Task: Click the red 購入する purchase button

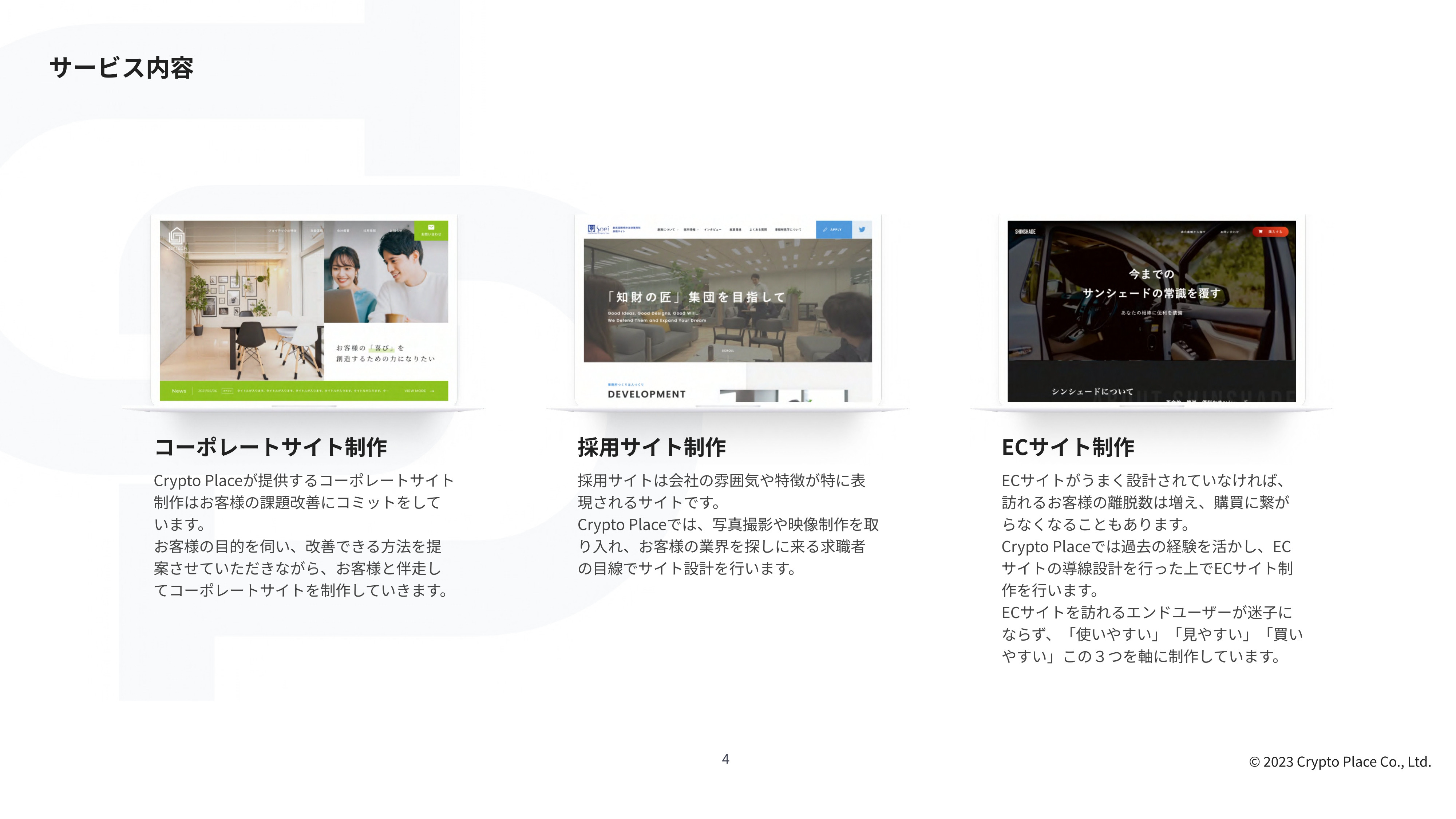Action: tap(1273, 232)
